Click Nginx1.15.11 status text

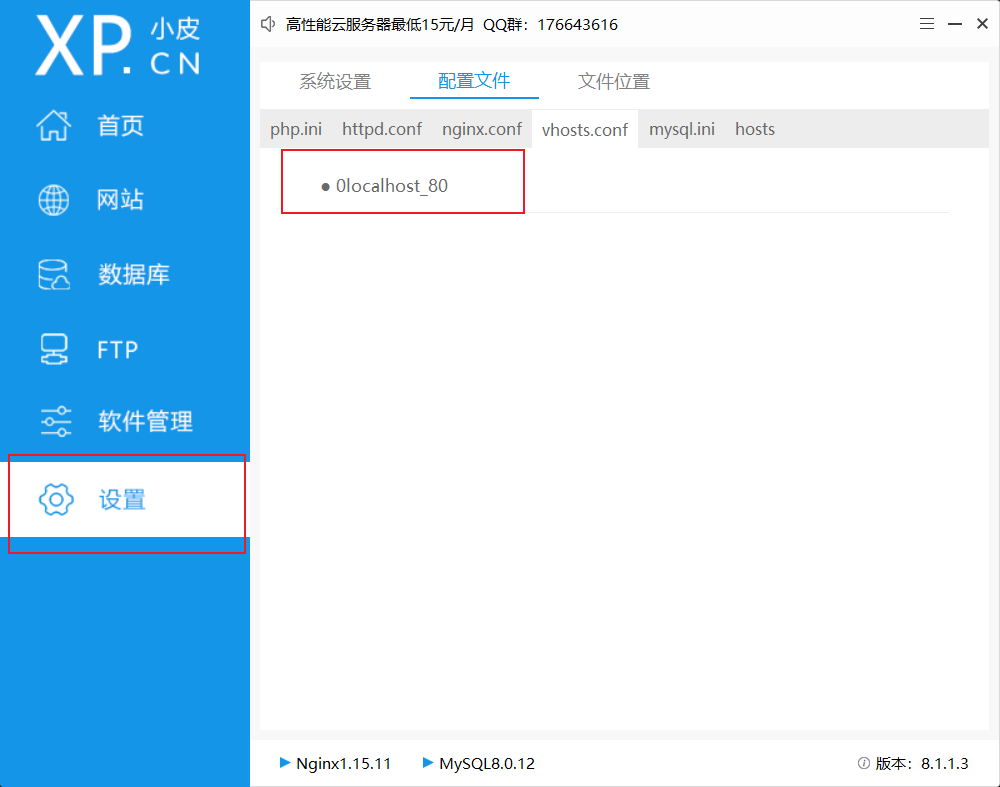[x=344, y=763]
